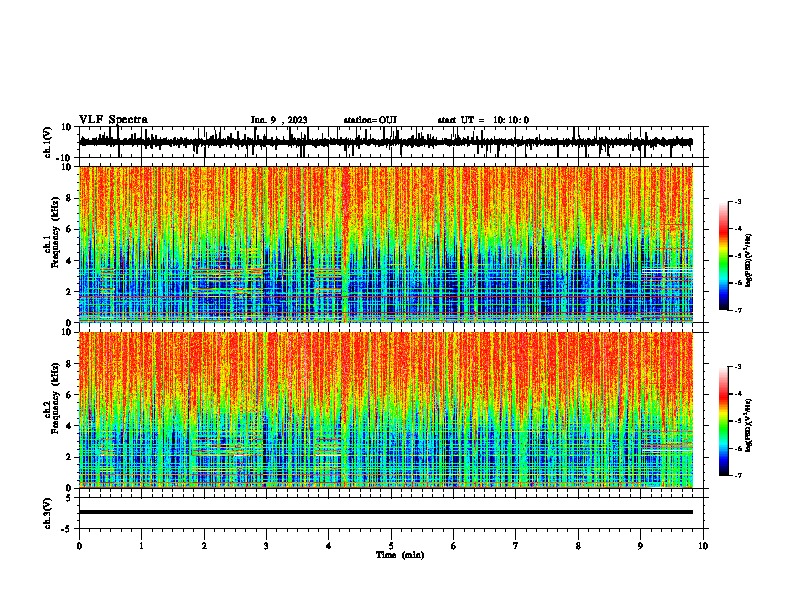Screen dimensions: 792x612
Task: Click the 'ch.3(V)' axis label
Action: (x=48, y=513)
